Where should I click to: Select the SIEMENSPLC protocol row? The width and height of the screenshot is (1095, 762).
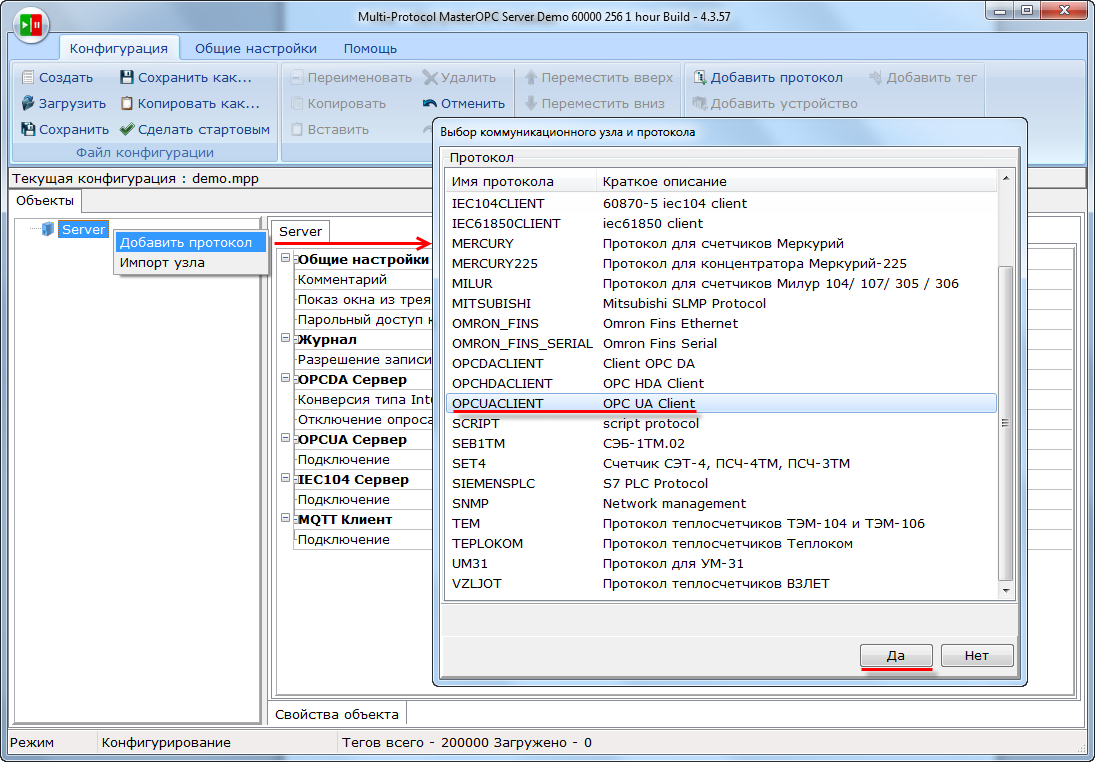click(x=493, y=483)
